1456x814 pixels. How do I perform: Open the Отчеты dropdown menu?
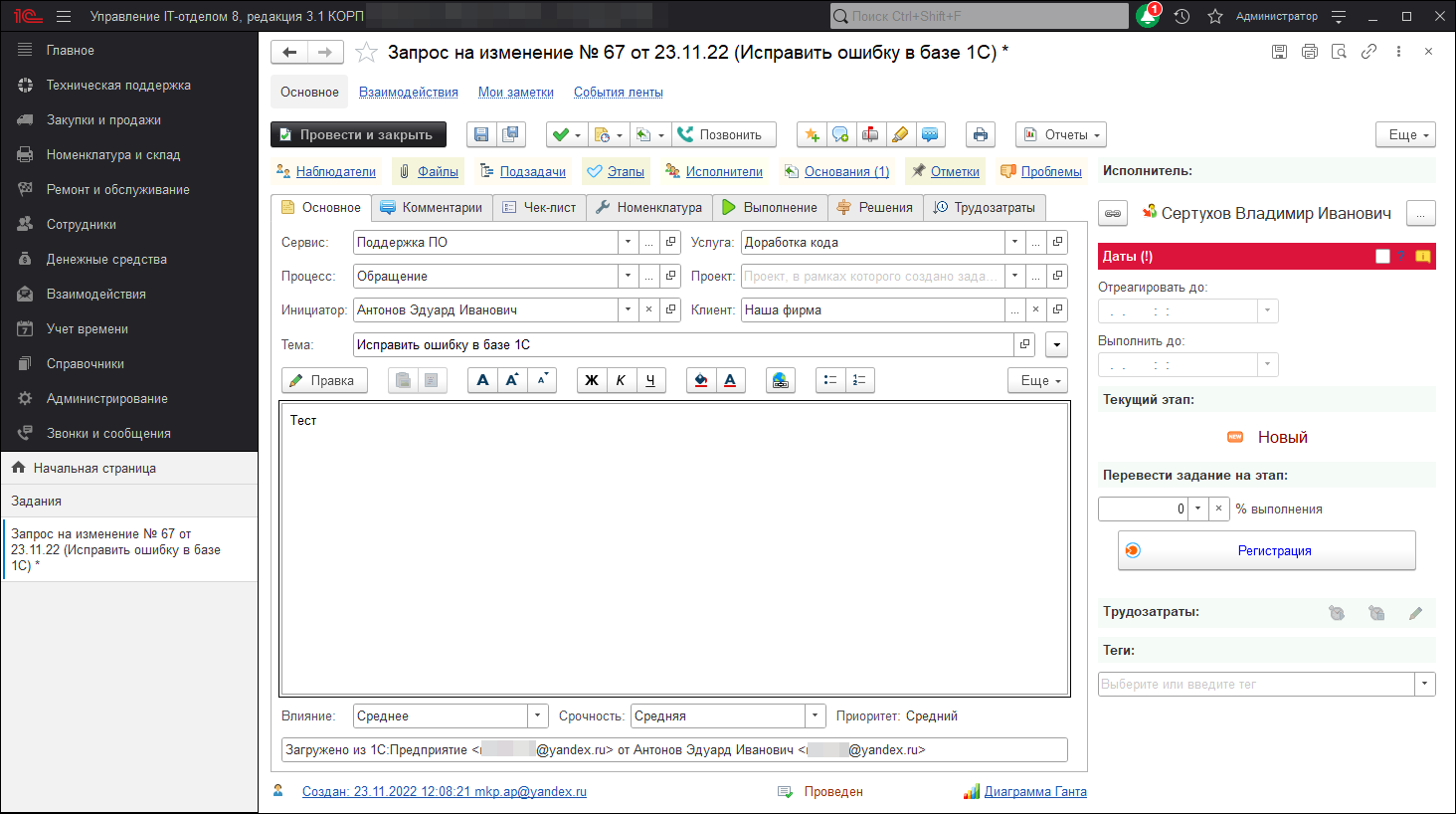tap(1060, 135)
